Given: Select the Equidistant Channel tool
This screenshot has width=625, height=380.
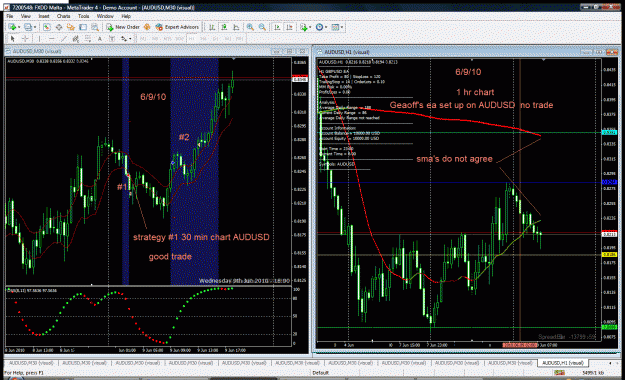Looking at the screenshot, I should point(76,39).
